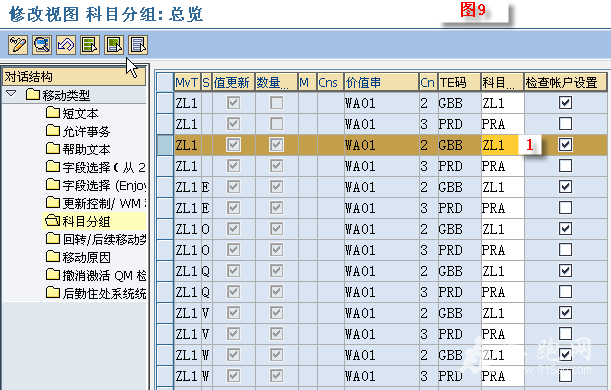
Task: Edit 科目 field ZL1 in ZL1 Q GBB row
Action: tap(502, 271)
